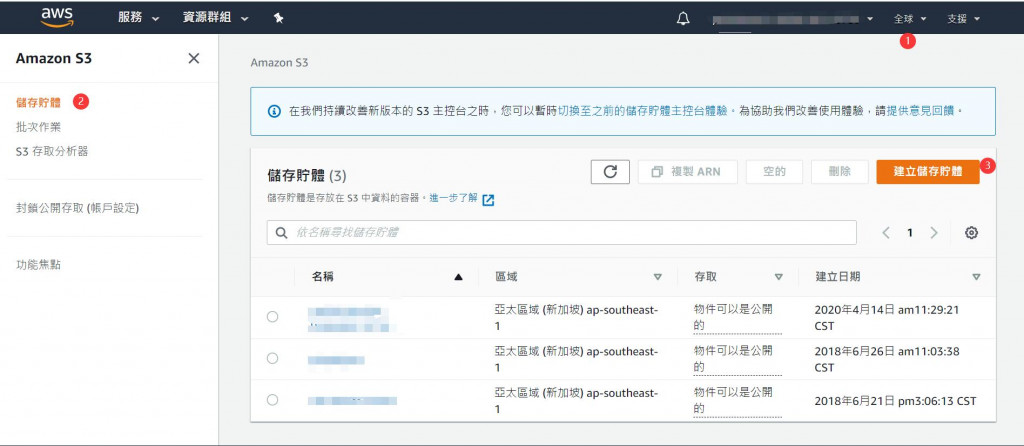Close the Amazon S3 side panel
Viewport: 1024px width, 446px height.
point(194,58)
